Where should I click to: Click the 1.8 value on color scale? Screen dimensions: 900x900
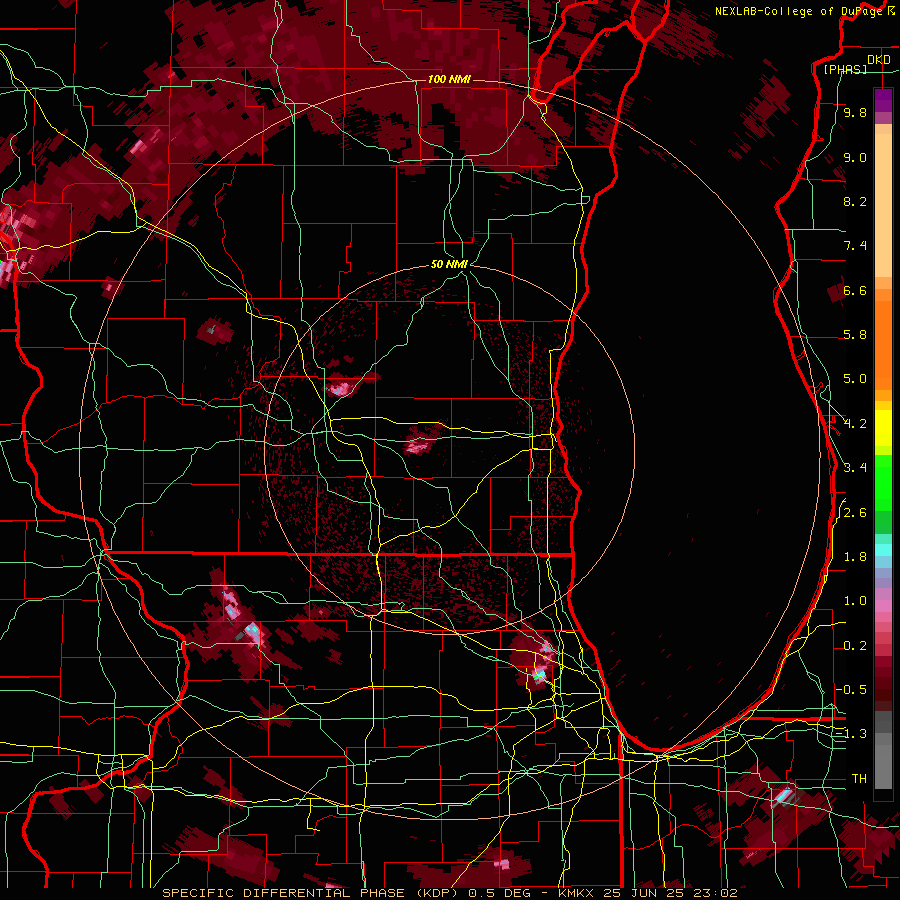pyautogui.click(x=855, y=556)
